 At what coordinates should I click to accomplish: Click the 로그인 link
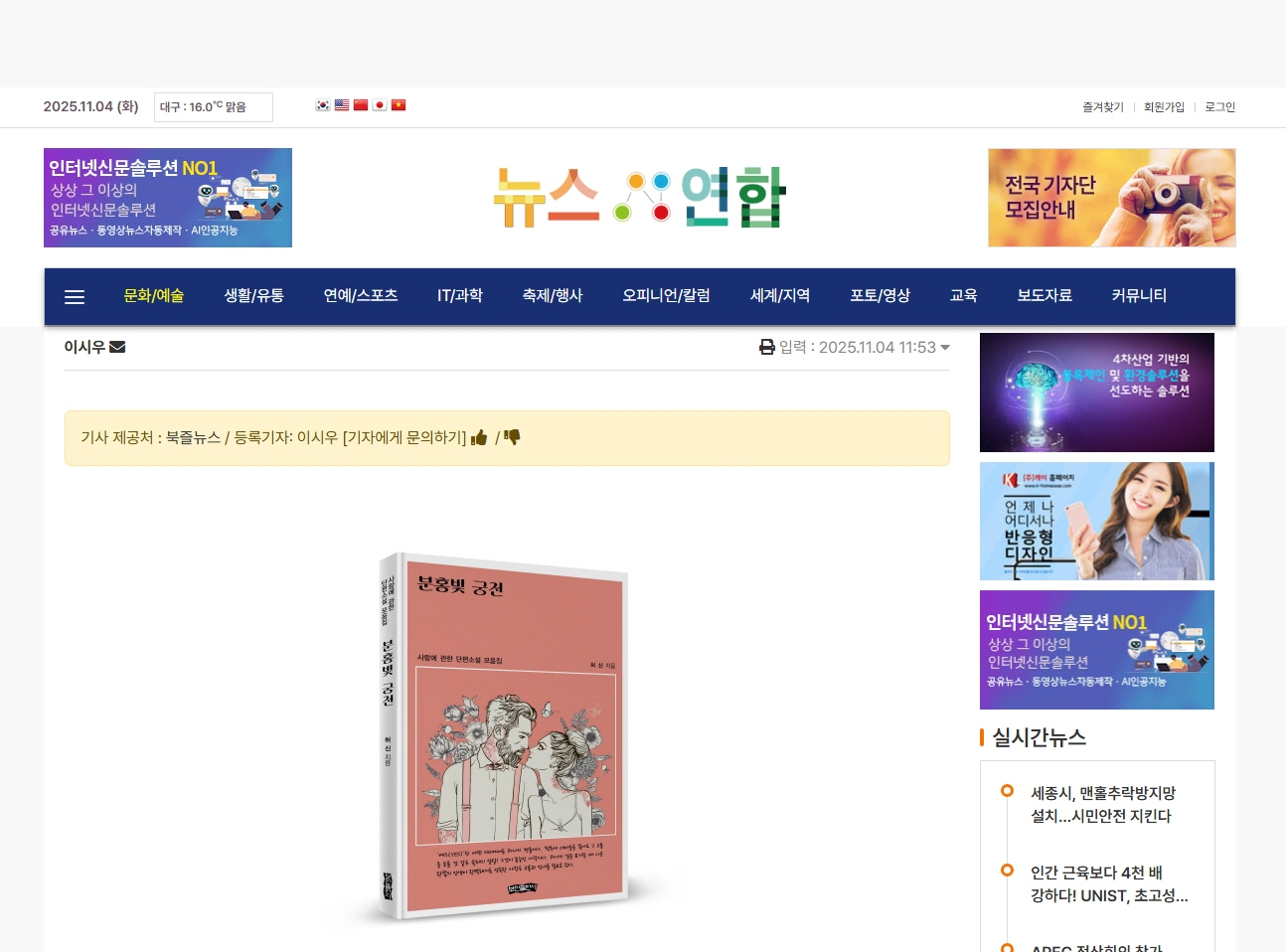(1220, 107)
